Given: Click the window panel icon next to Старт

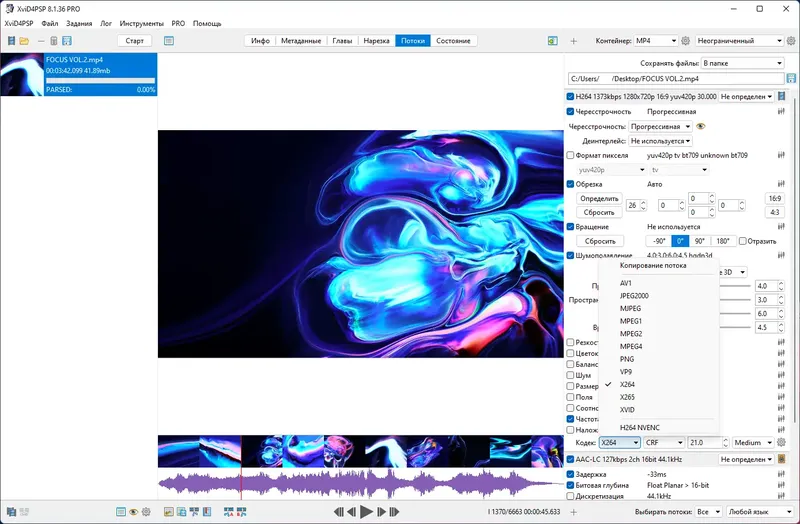Looking at the screenshot, I should [169, 41].
